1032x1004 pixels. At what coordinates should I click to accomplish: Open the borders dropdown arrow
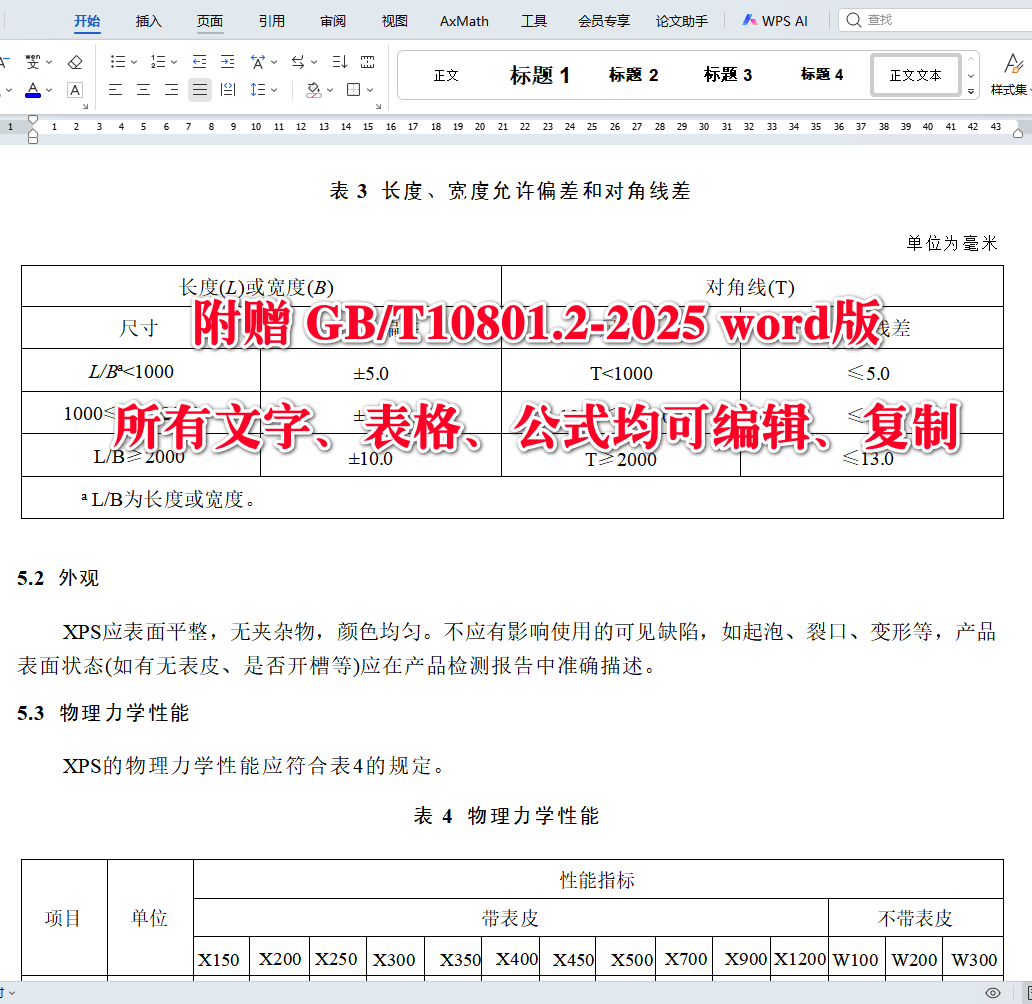point(370,90)
